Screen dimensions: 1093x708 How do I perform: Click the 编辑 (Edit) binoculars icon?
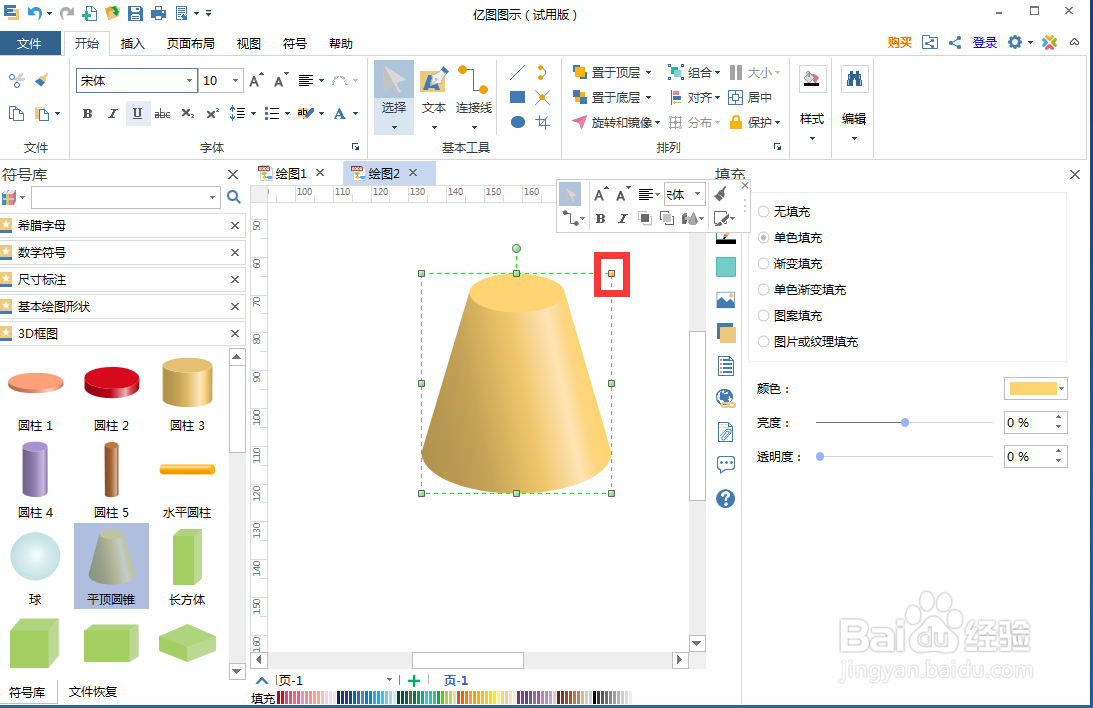coord(852,77)
